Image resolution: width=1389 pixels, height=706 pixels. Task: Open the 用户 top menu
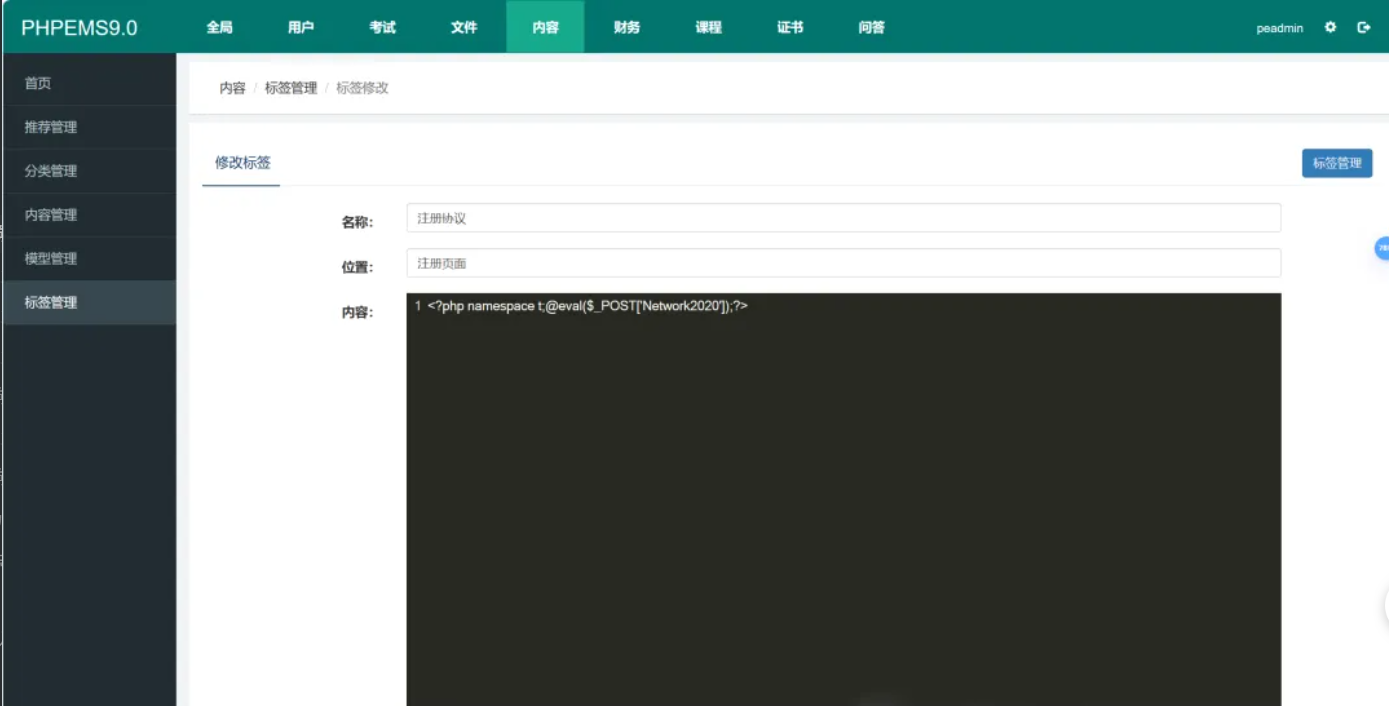coord(301,28)
